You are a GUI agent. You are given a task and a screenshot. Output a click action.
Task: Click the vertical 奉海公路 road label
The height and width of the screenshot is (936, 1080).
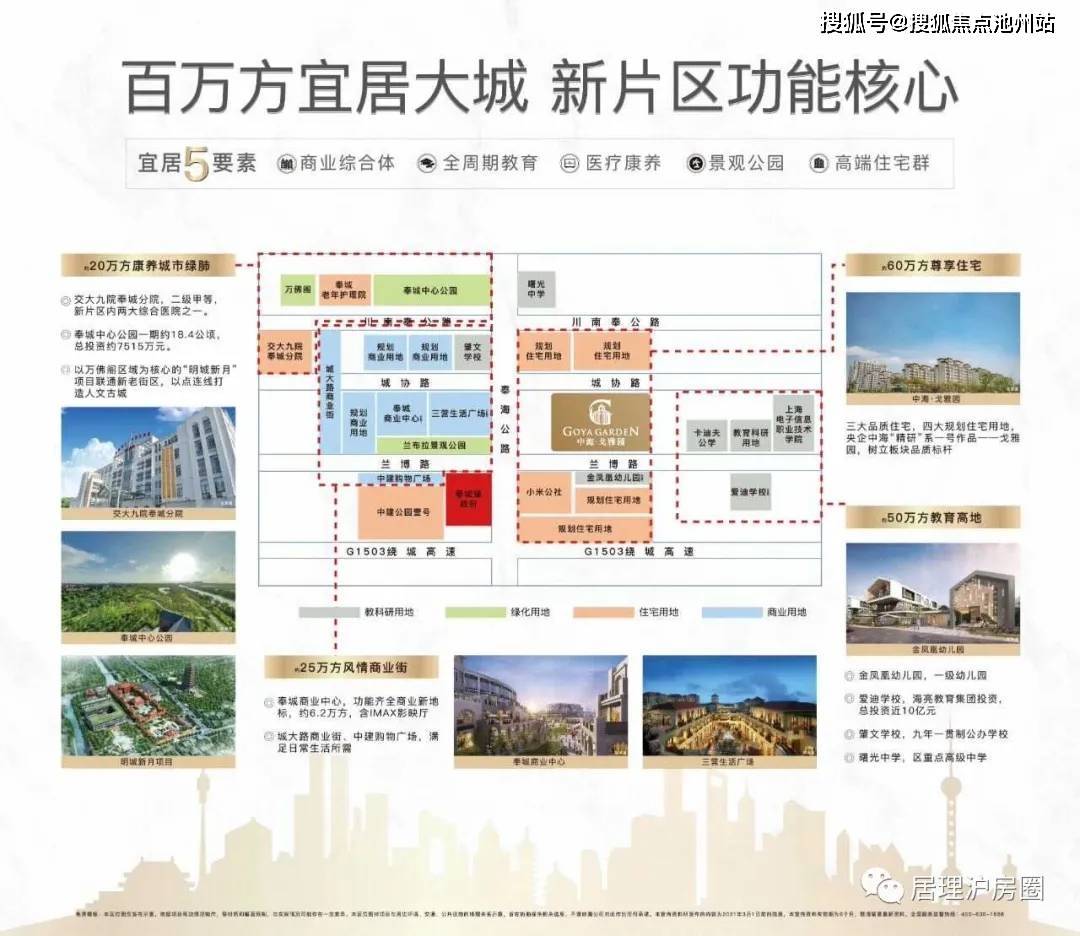pos(504,418)
